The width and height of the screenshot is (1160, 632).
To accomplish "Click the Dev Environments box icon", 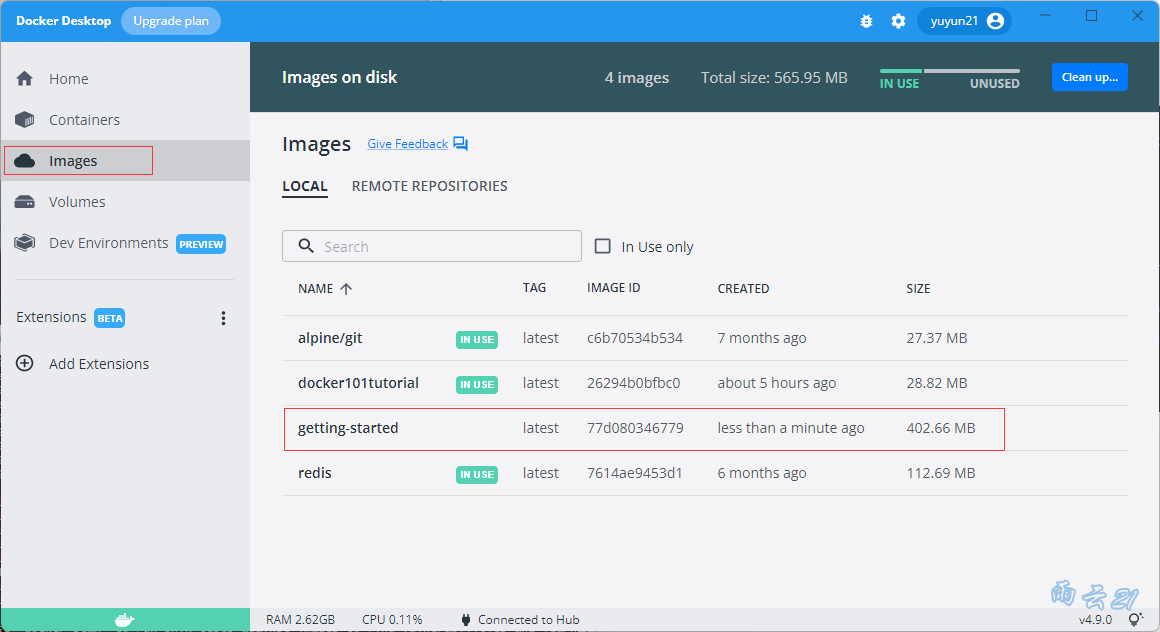I will [x=24, y=243].
